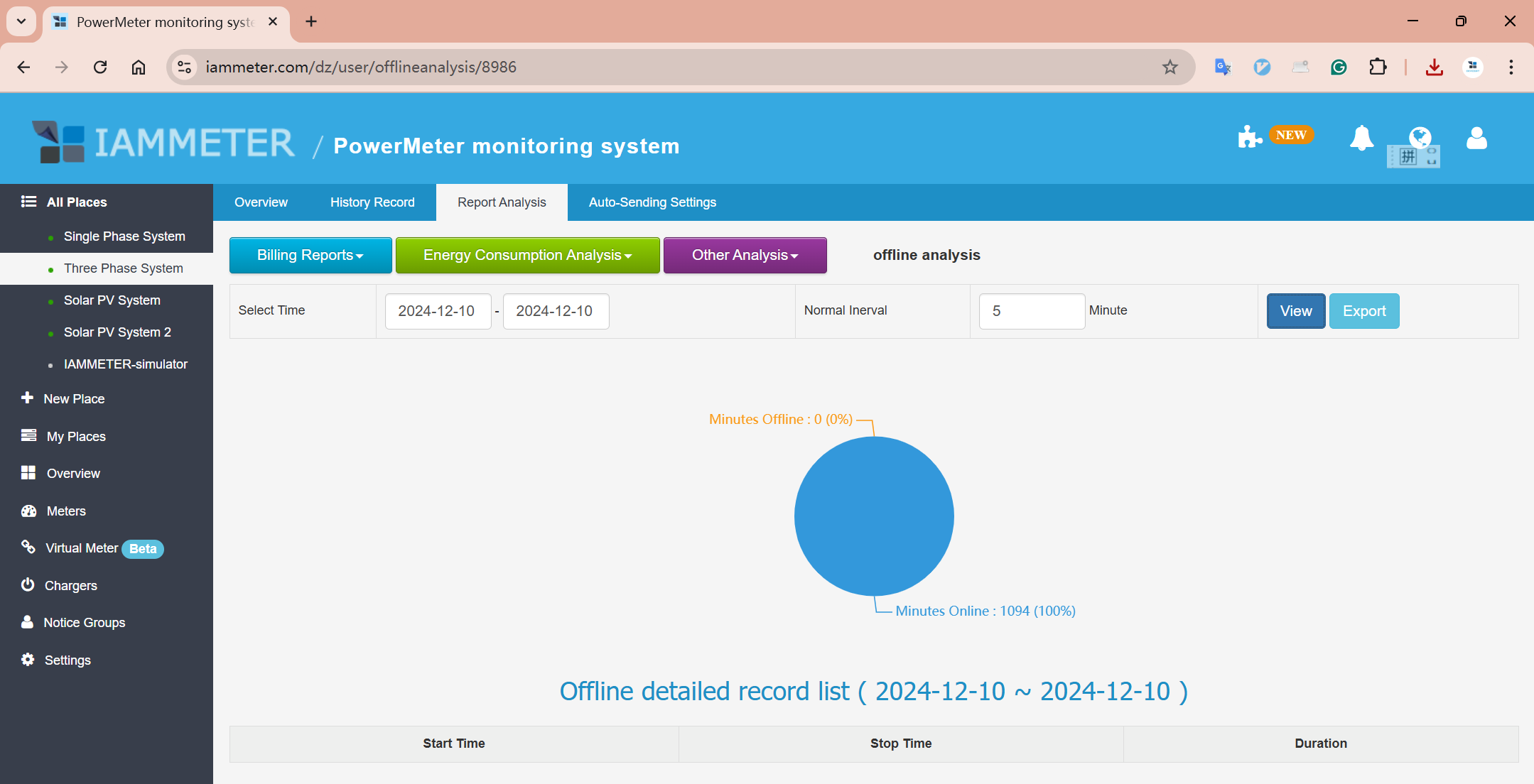Open the user account icon
Screen dimensions: 1534x784
point(1476,138)
